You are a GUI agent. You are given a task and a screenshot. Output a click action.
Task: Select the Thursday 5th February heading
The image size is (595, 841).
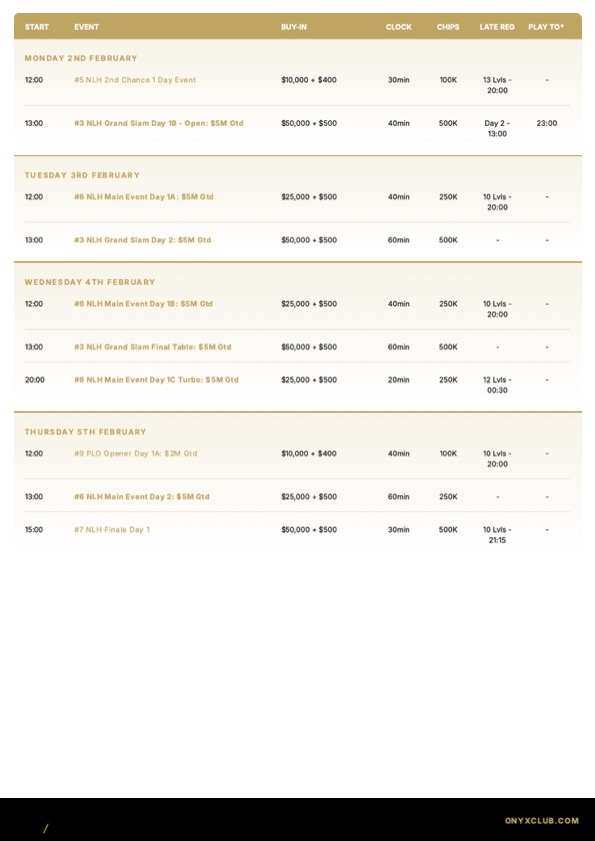(x=85, y=432)
